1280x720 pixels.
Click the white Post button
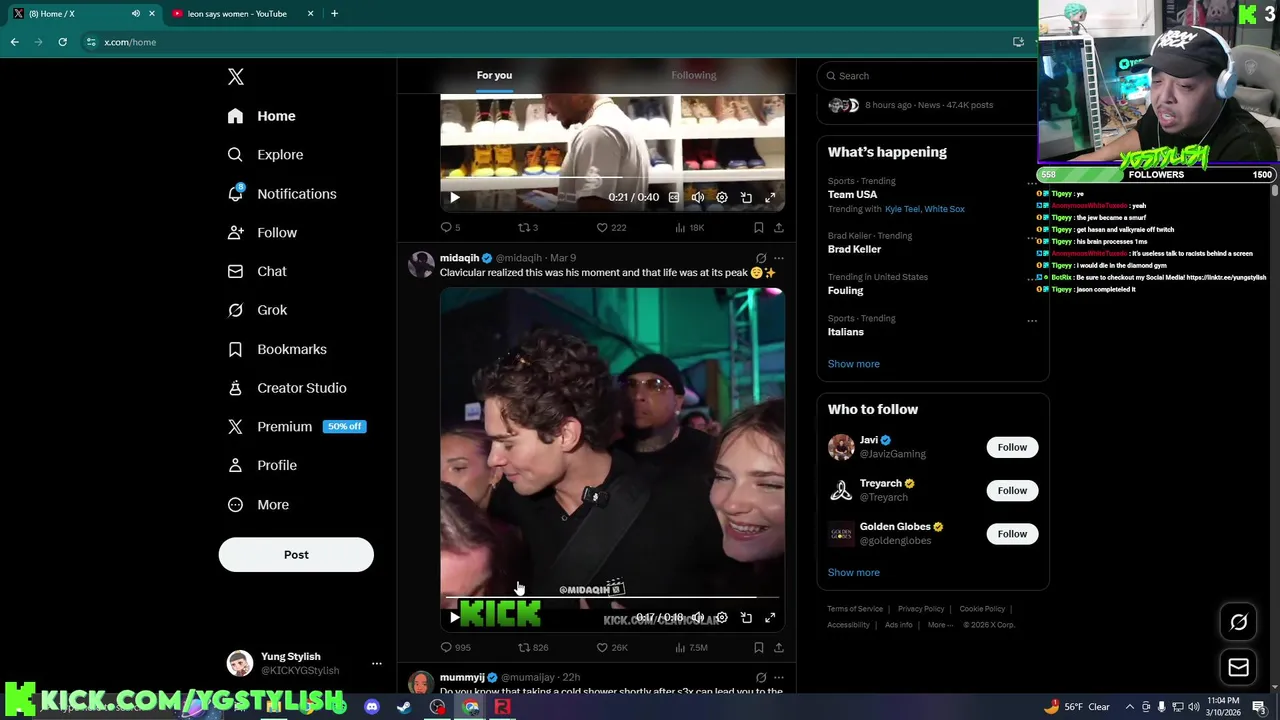tap(296, 555)
